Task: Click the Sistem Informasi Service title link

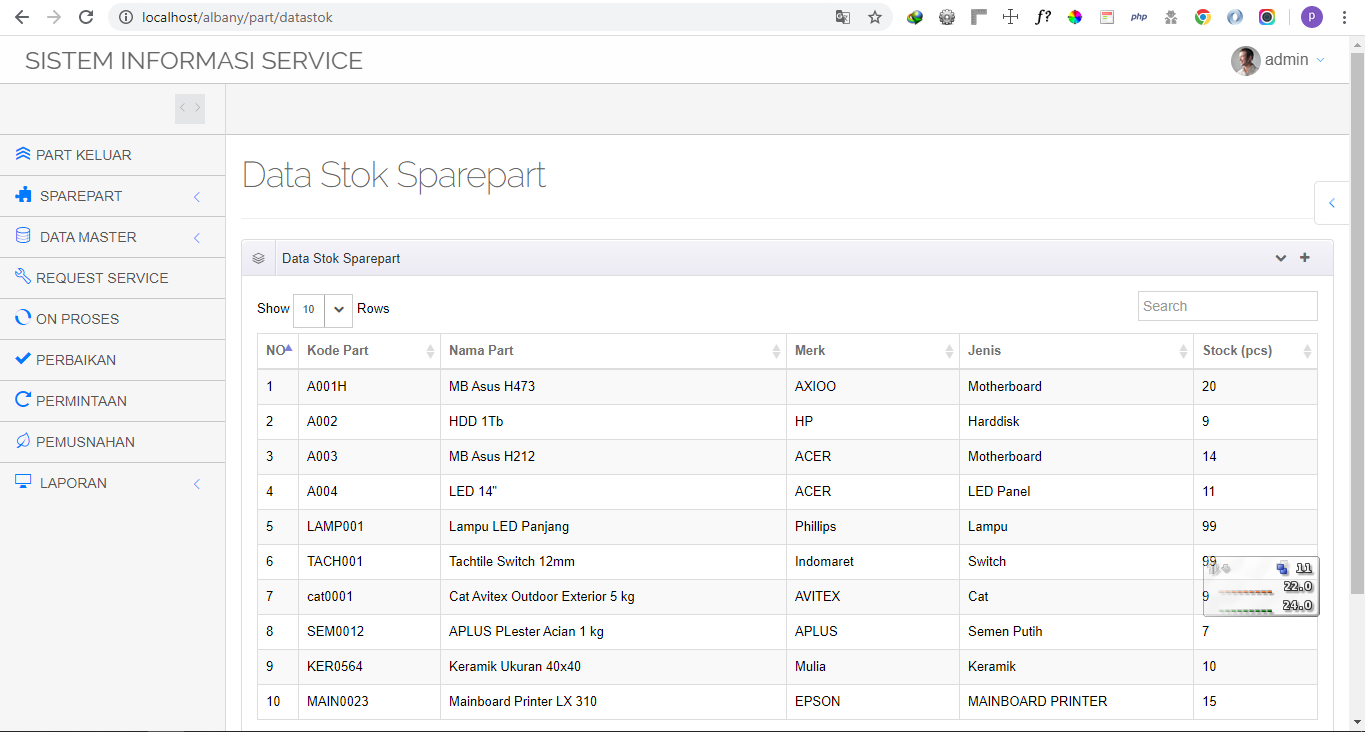Action: point(194,61)
